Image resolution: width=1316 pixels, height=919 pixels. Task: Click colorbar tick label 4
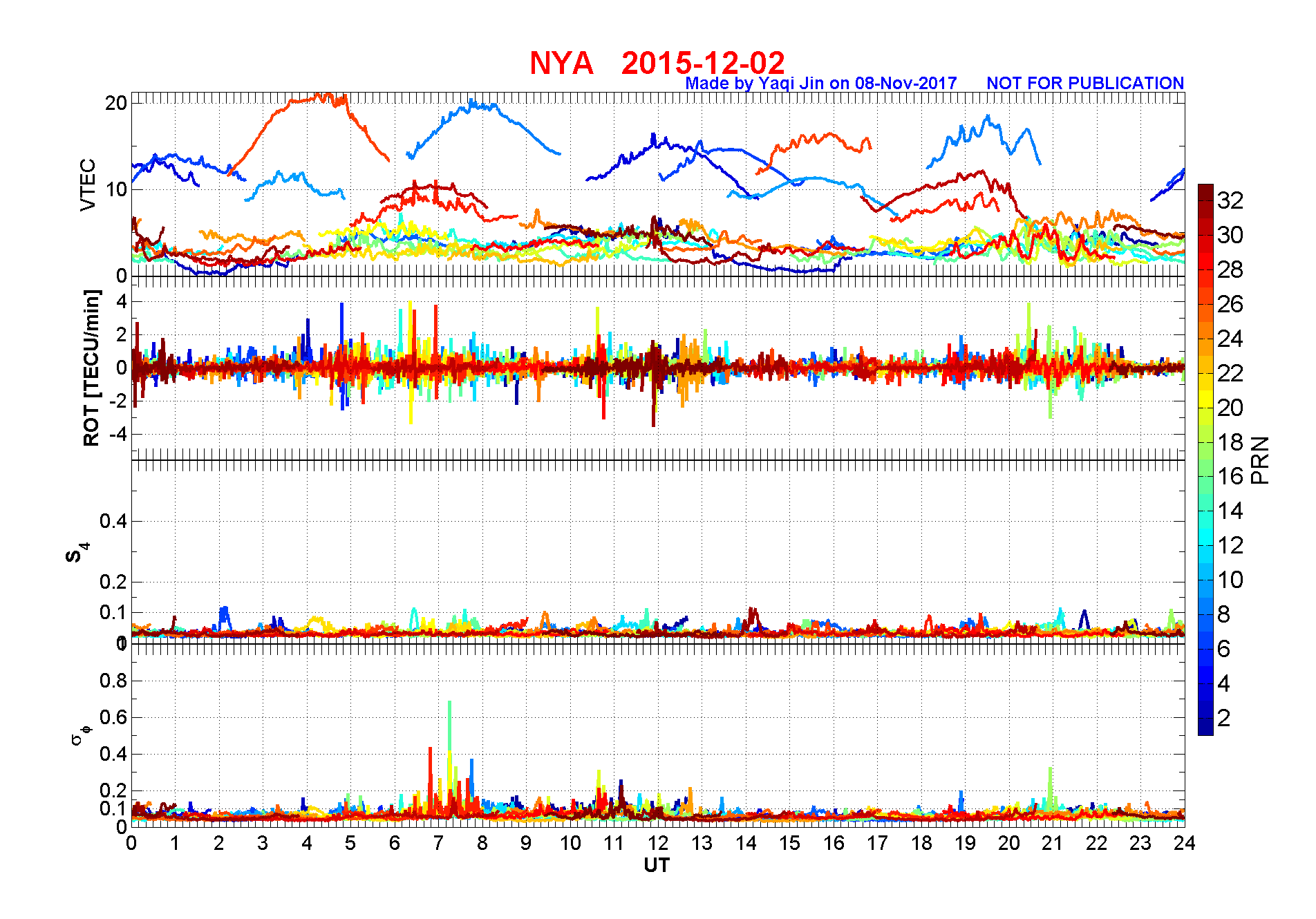pyautogui.click(x=1224, y=683)
